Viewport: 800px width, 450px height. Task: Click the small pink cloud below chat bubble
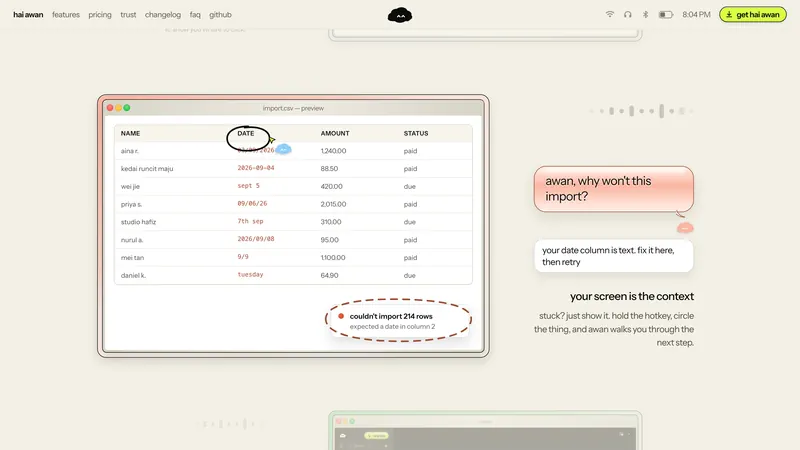(x=685, y=228)
